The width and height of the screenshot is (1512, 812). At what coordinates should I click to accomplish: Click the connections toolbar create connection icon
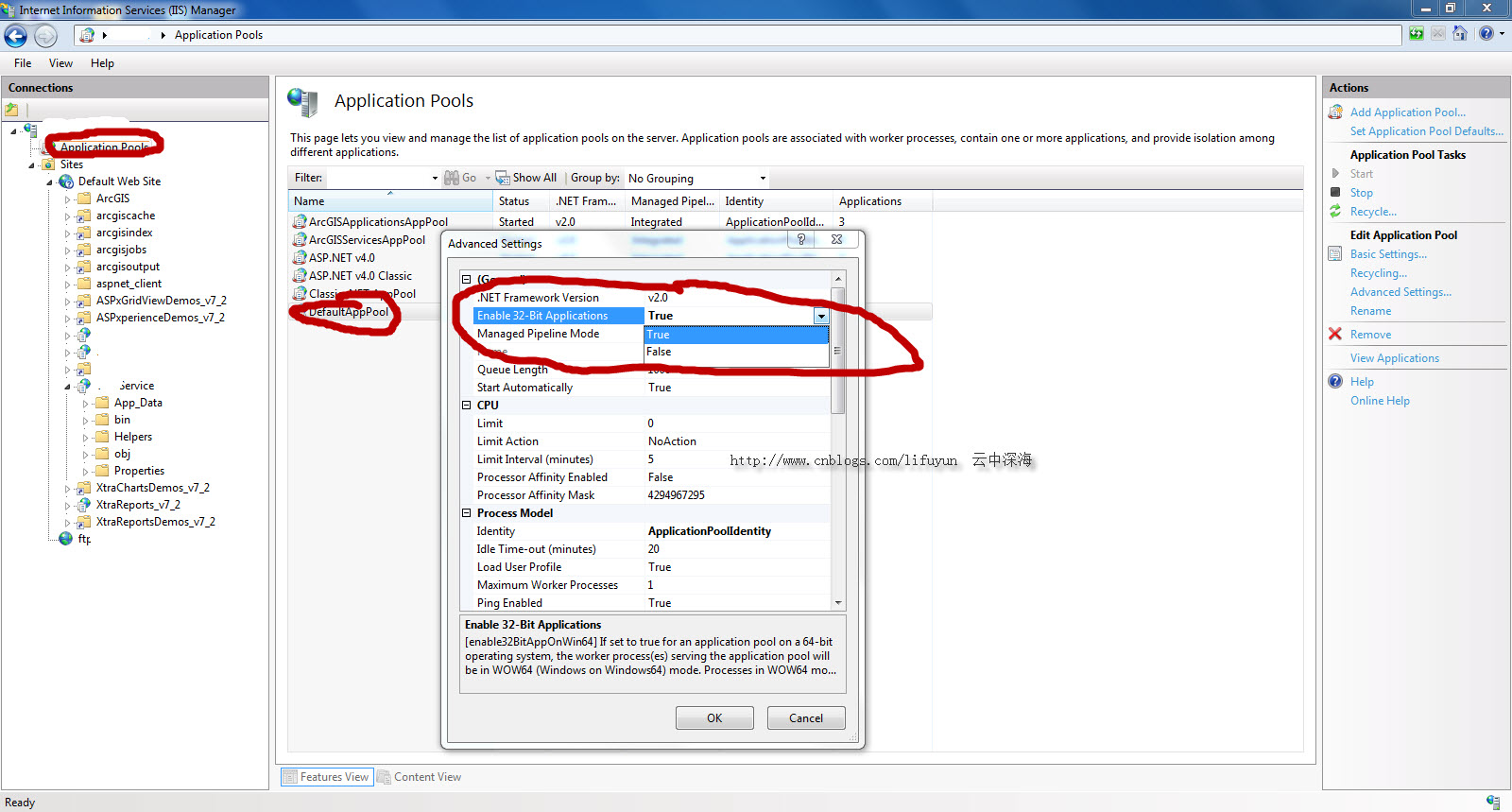point(11,110)
